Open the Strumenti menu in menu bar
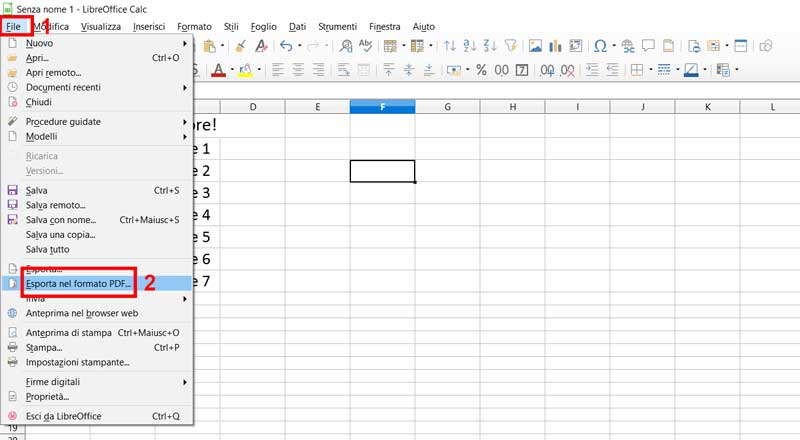 [337, 27]
